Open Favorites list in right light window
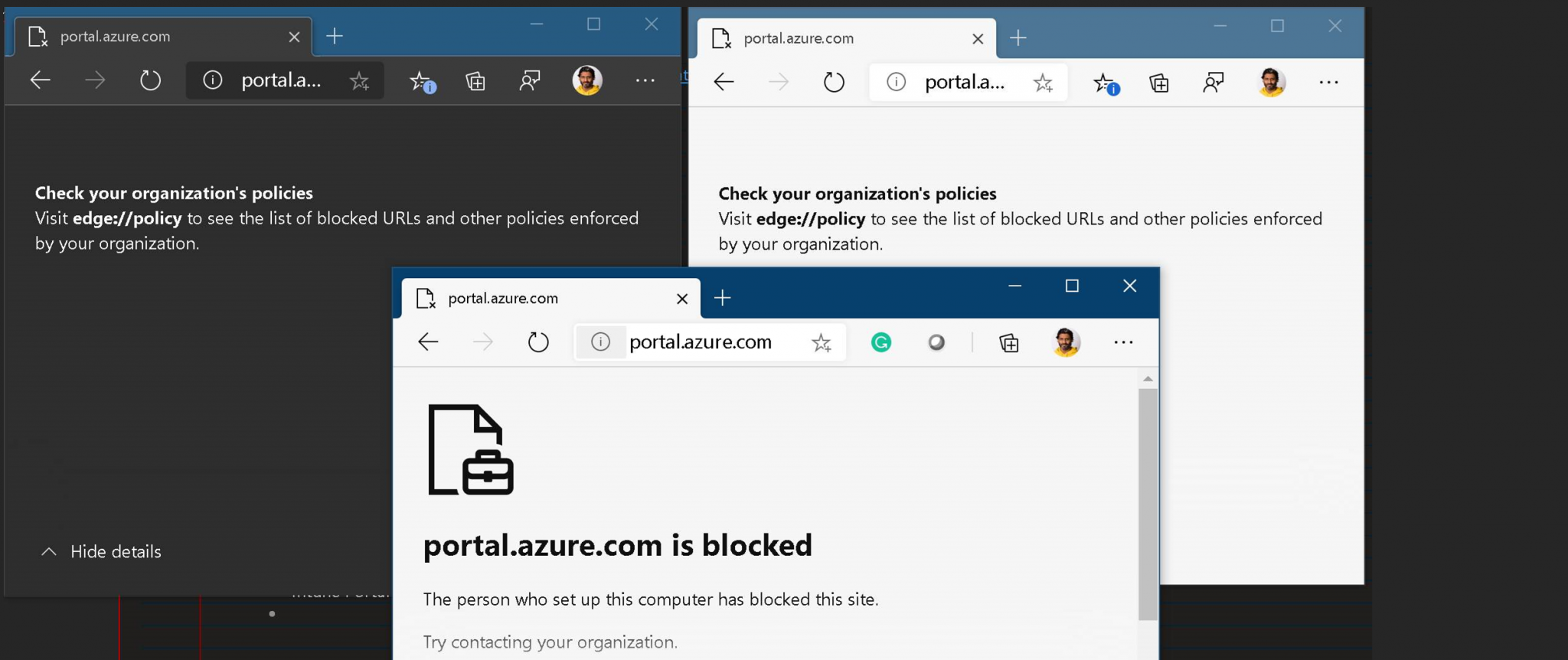Screen dimensions: 1568x660 1106,83
